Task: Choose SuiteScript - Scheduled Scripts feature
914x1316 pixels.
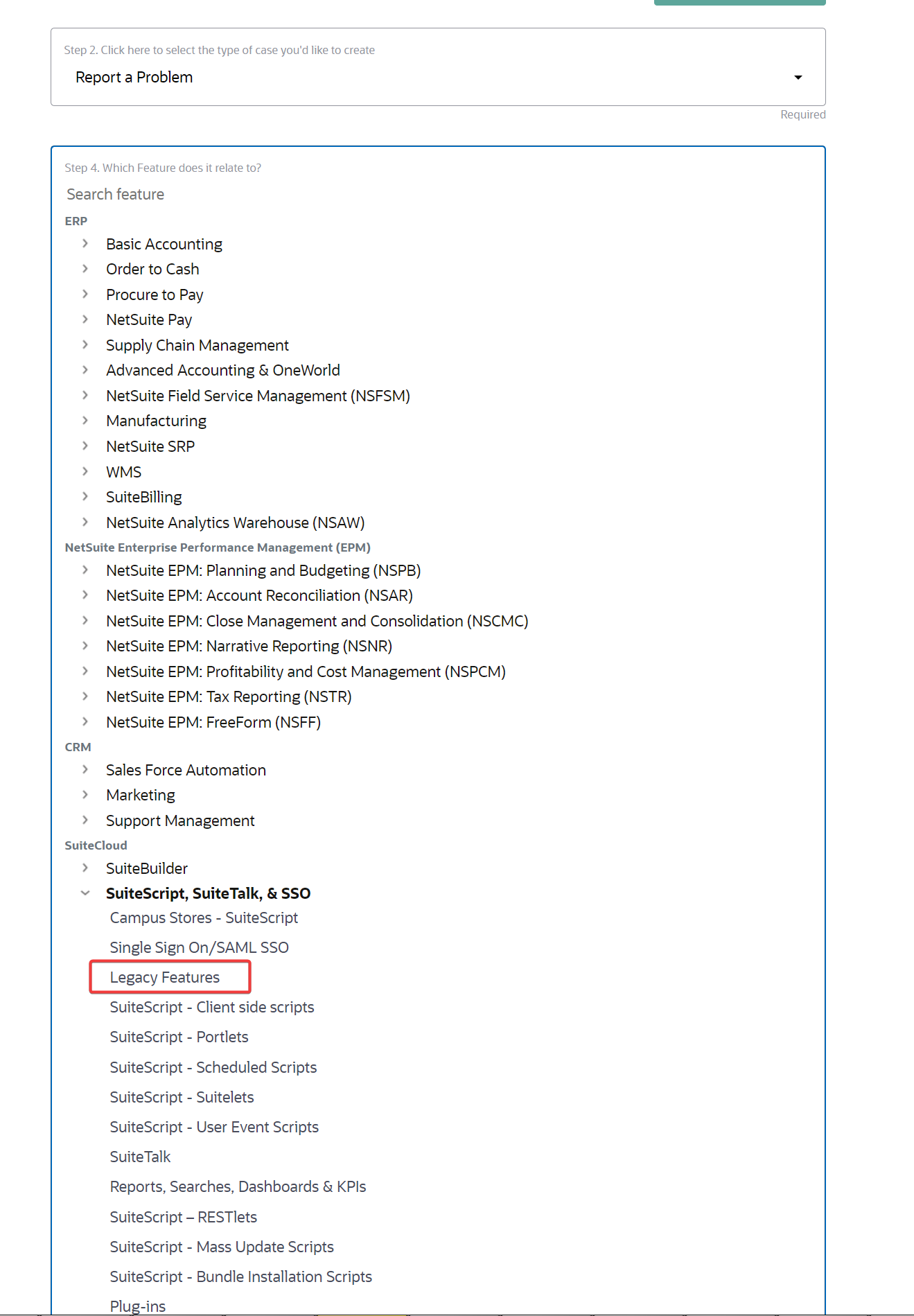Action: pos(213,1067)
